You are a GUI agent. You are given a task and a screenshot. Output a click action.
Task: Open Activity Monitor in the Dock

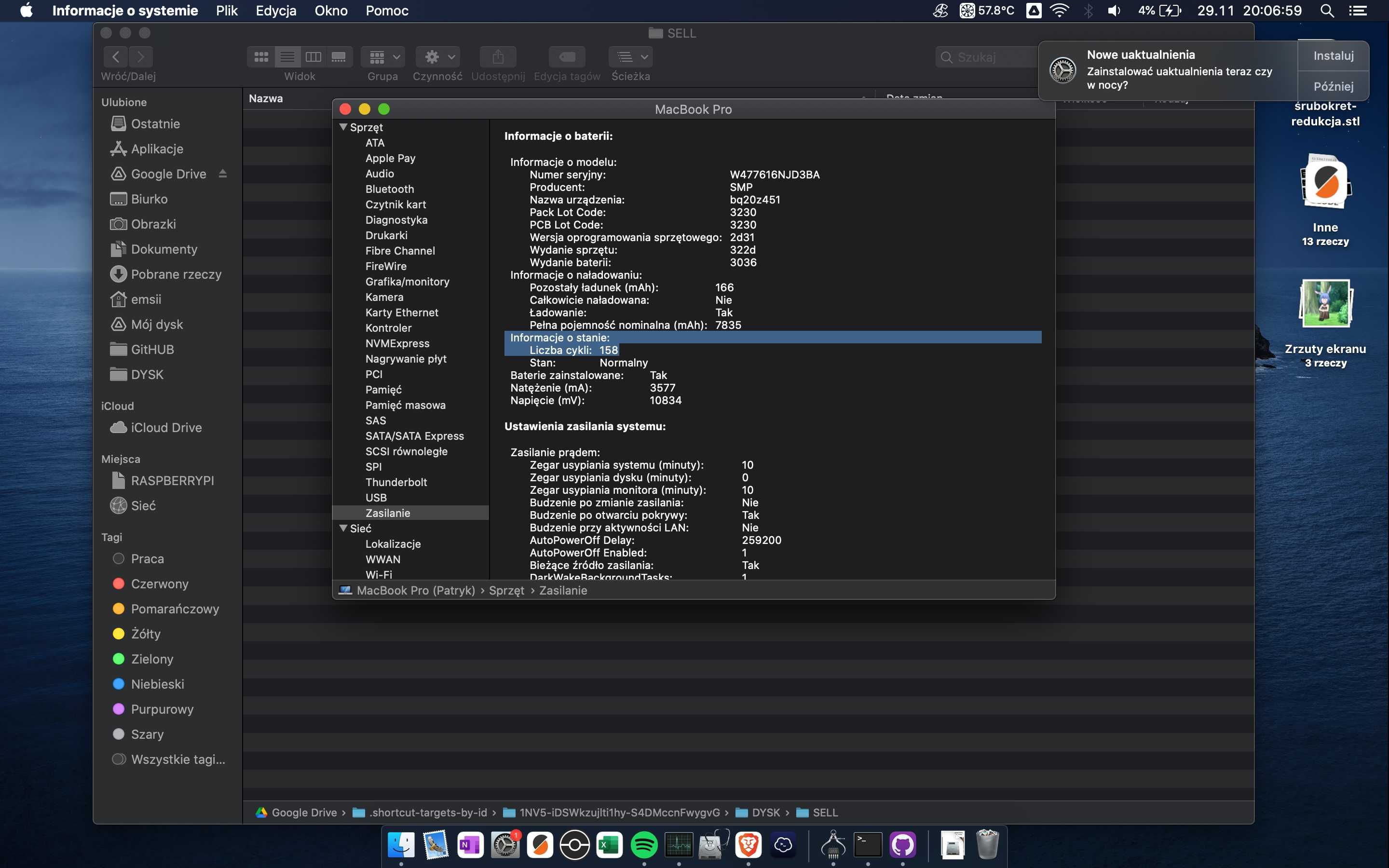click(679, 844)
